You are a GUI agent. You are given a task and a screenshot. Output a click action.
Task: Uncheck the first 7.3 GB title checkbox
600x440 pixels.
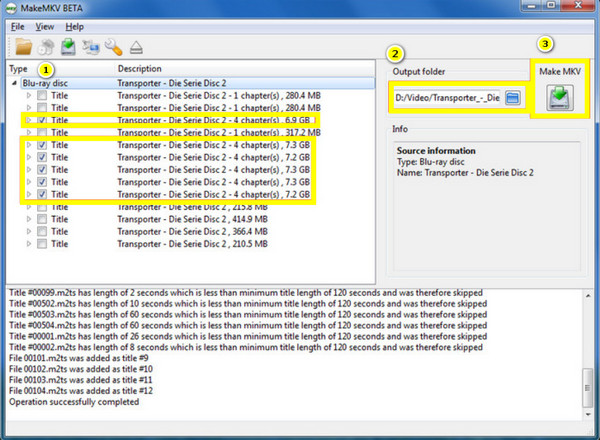pos(42,145)
